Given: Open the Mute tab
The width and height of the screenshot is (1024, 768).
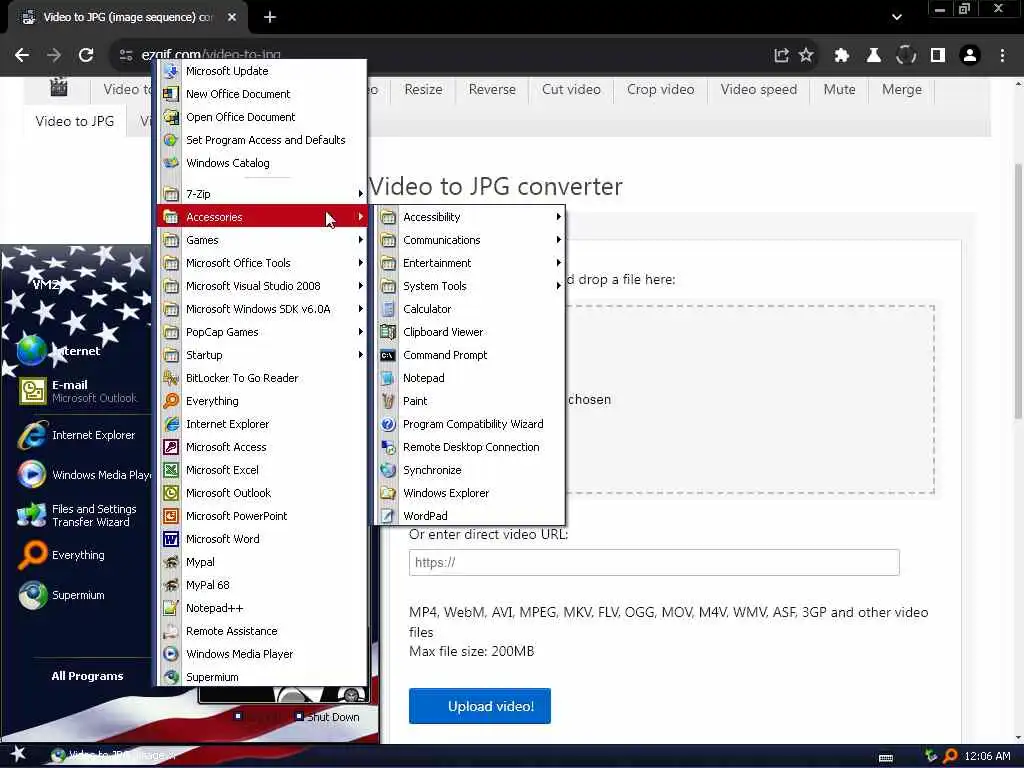Looking at the screenshot, I should 839,89.
